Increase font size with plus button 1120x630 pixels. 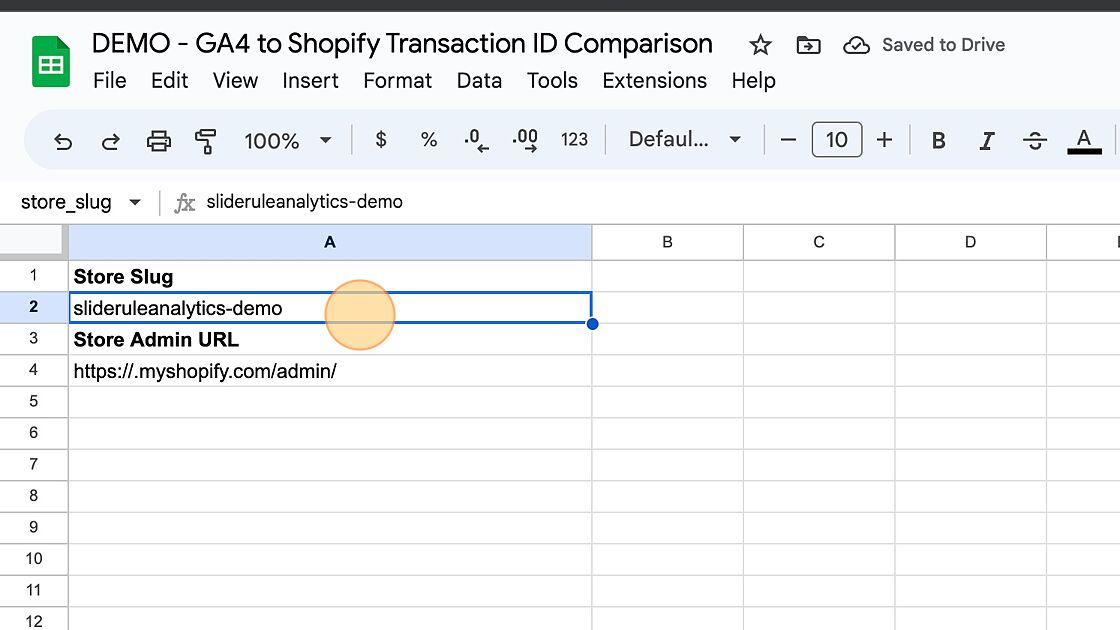click(884, 141)
